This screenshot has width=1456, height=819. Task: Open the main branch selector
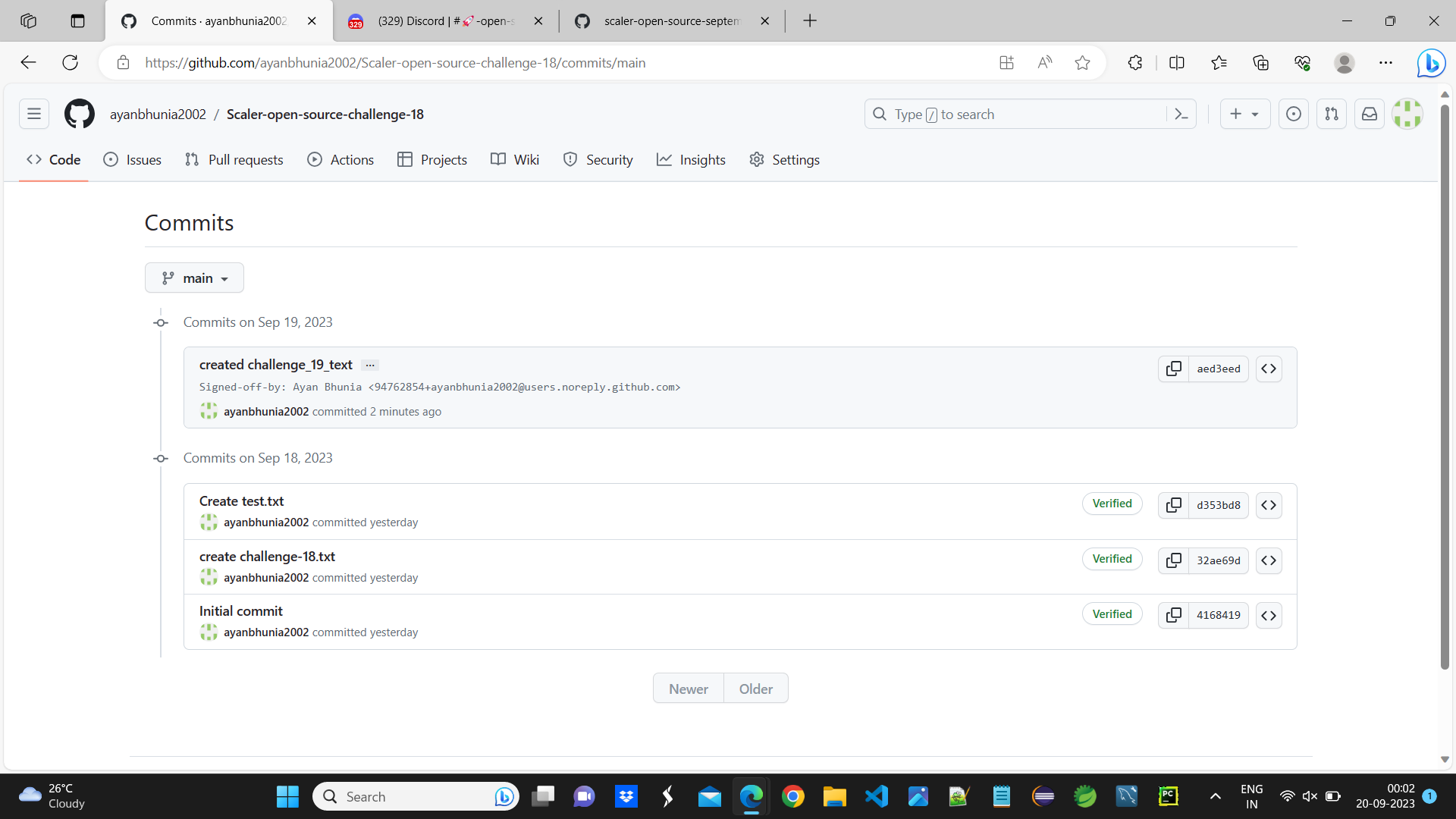[194, 278]
